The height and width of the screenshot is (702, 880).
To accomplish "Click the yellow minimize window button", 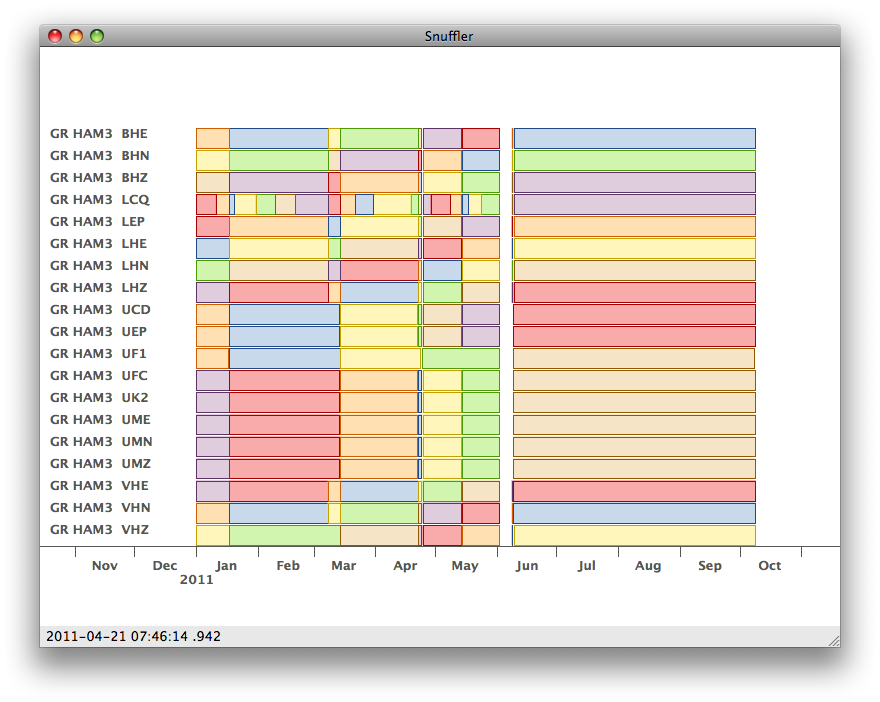I will (76, 36).
